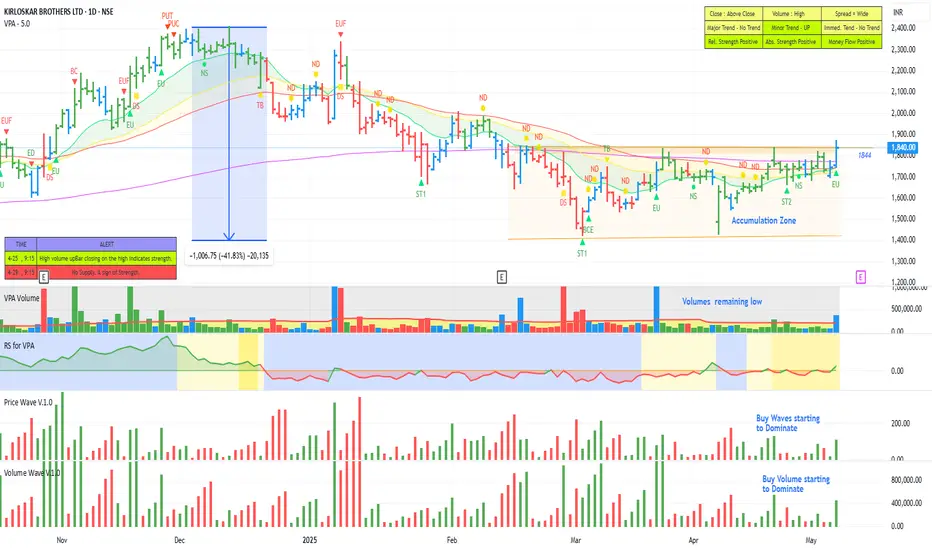Click the 'Rel. Strength Positive' cell
This screenshot has height=550, width=932.
point(733,42)
